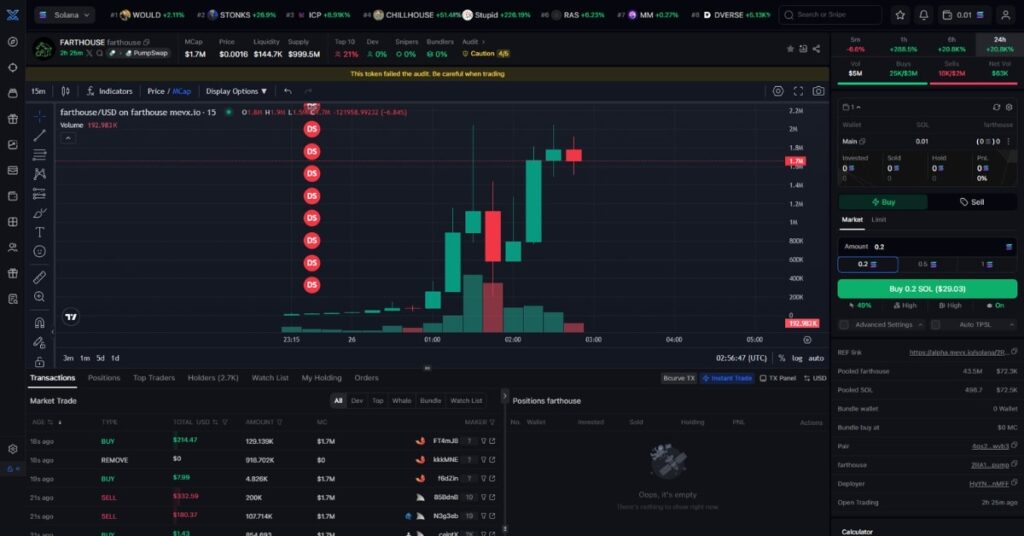The image size is (1024, 536).
Task: Collapse the chart indicator legend arrow
Action: (68, 138)
